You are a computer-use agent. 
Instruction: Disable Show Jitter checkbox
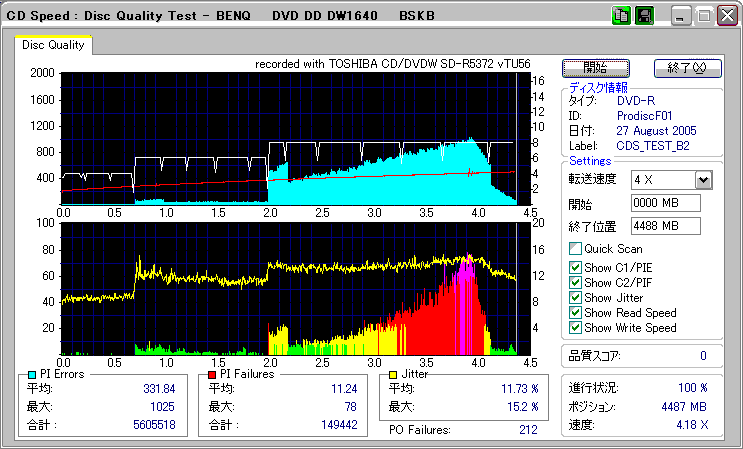coord(575,297)
